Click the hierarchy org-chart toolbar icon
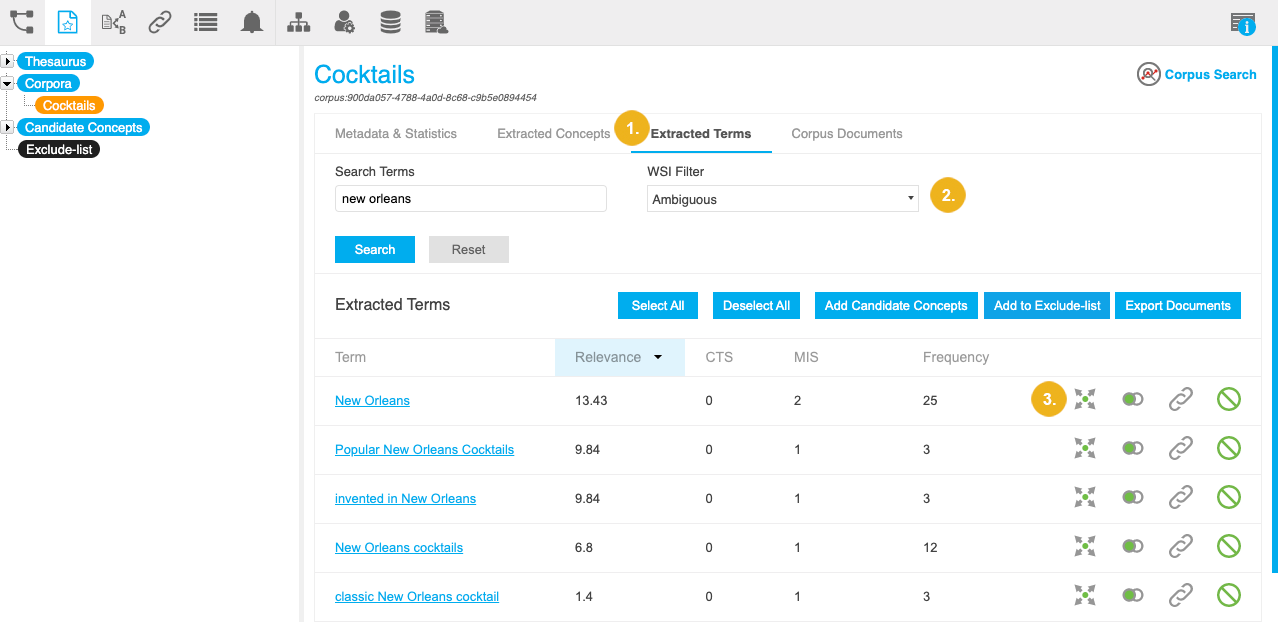The width and height of the screenshot is (1278, 622). [298, 22]
